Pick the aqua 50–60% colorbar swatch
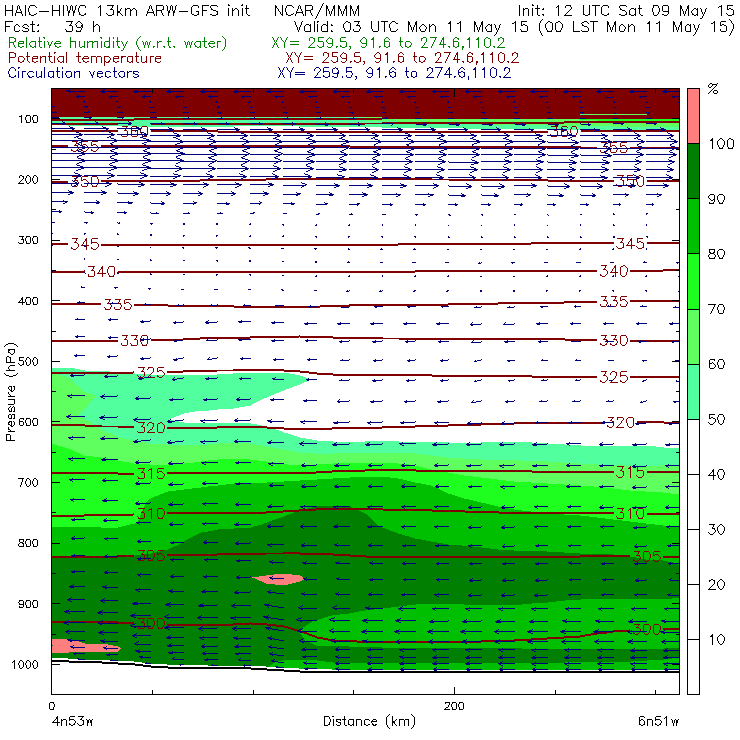This screenshot has width=740, height=740. pyautogui.click(x=693, y=391)
